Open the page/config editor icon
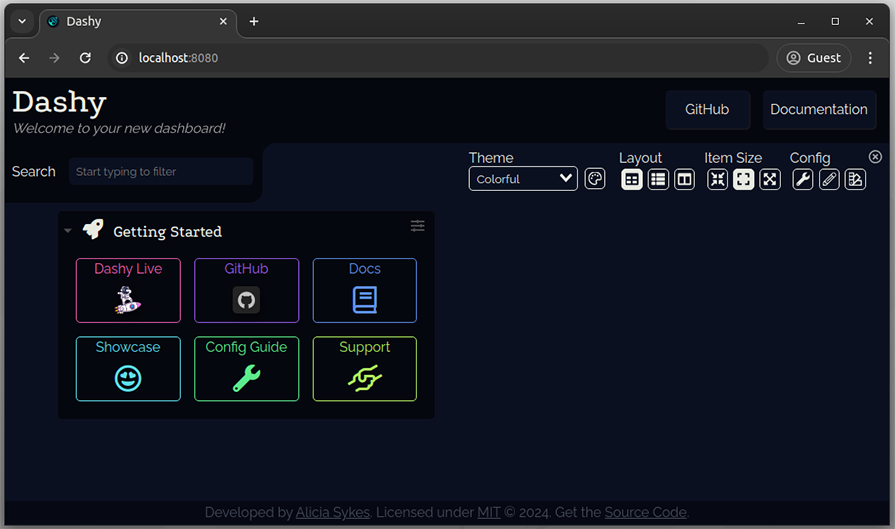The image size is (895, 529). 855,179
